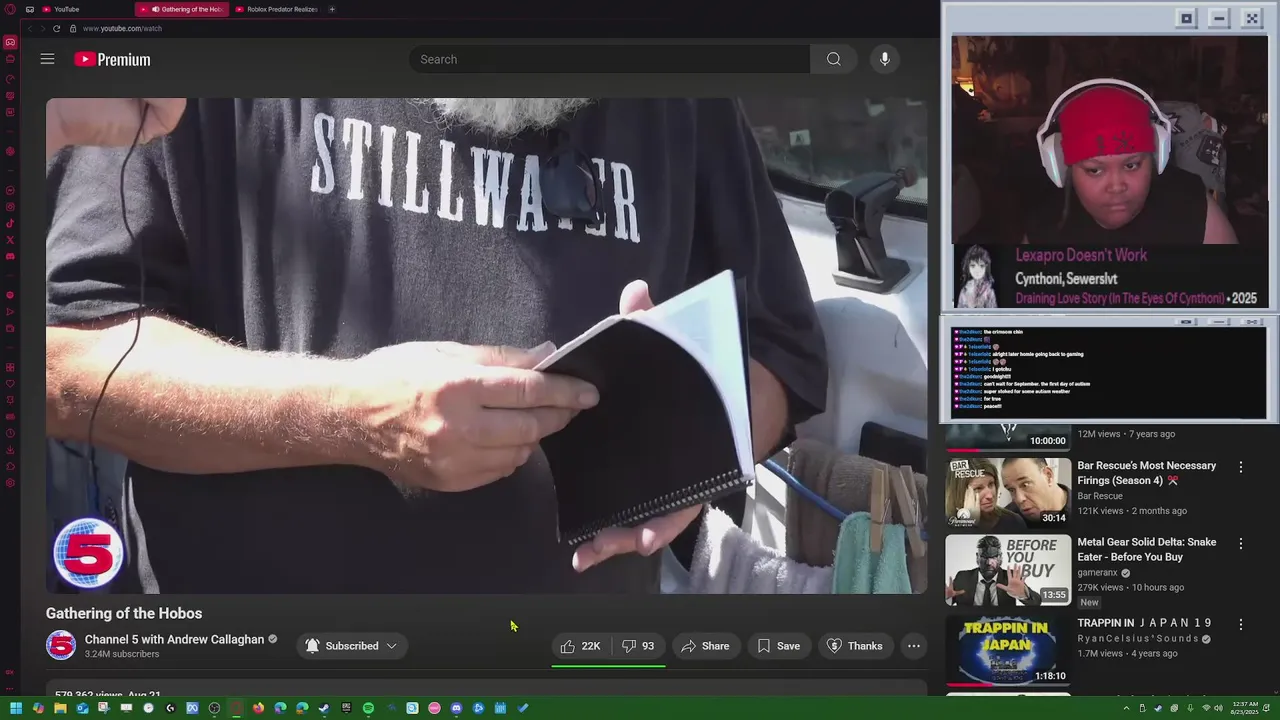Switch to Roblox Predator Realizes tab
Viewport: 1280px width, 720px height.
click(276, 9)
